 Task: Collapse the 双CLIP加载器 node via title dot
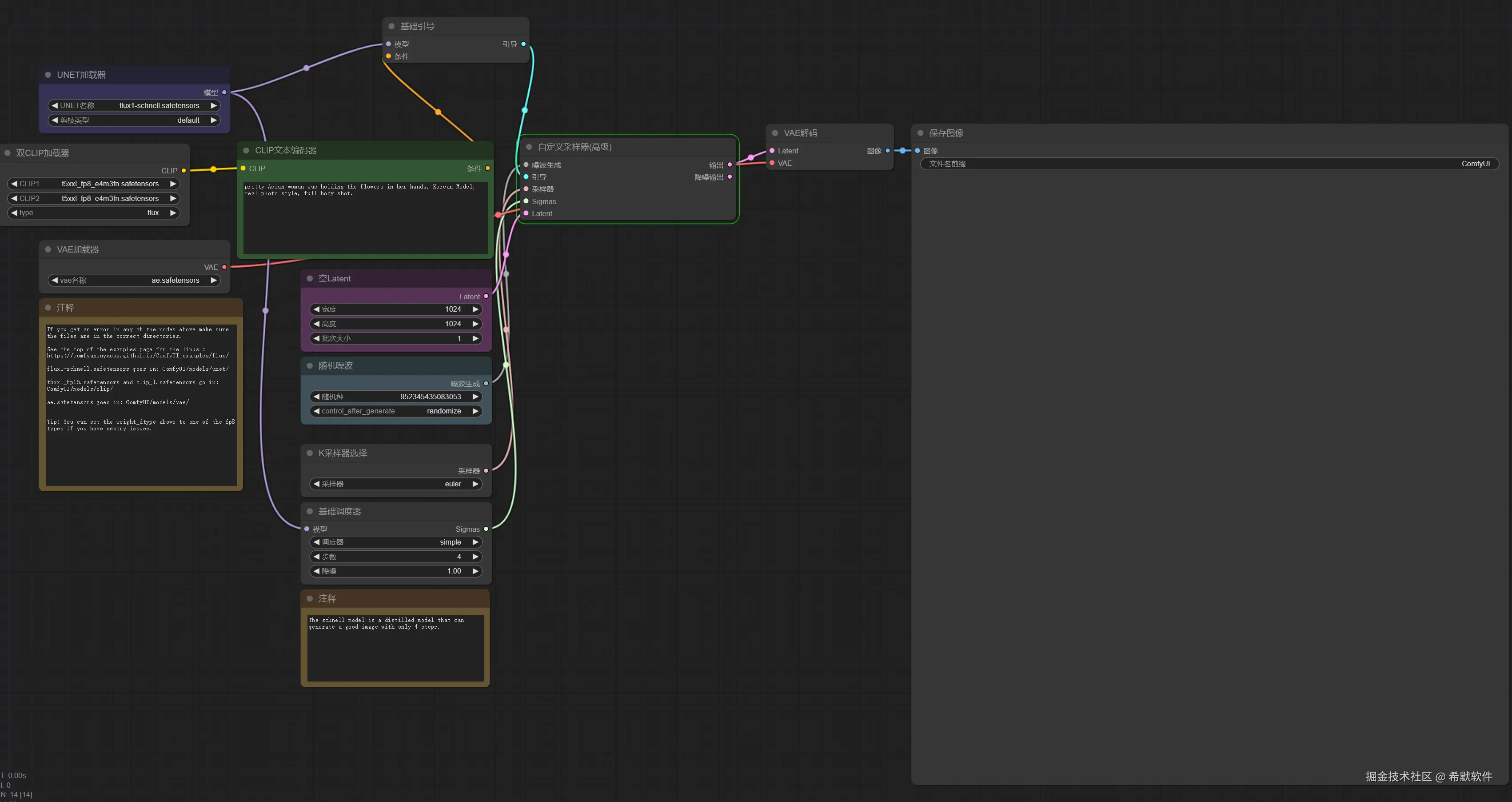click(x=8, y=152)
